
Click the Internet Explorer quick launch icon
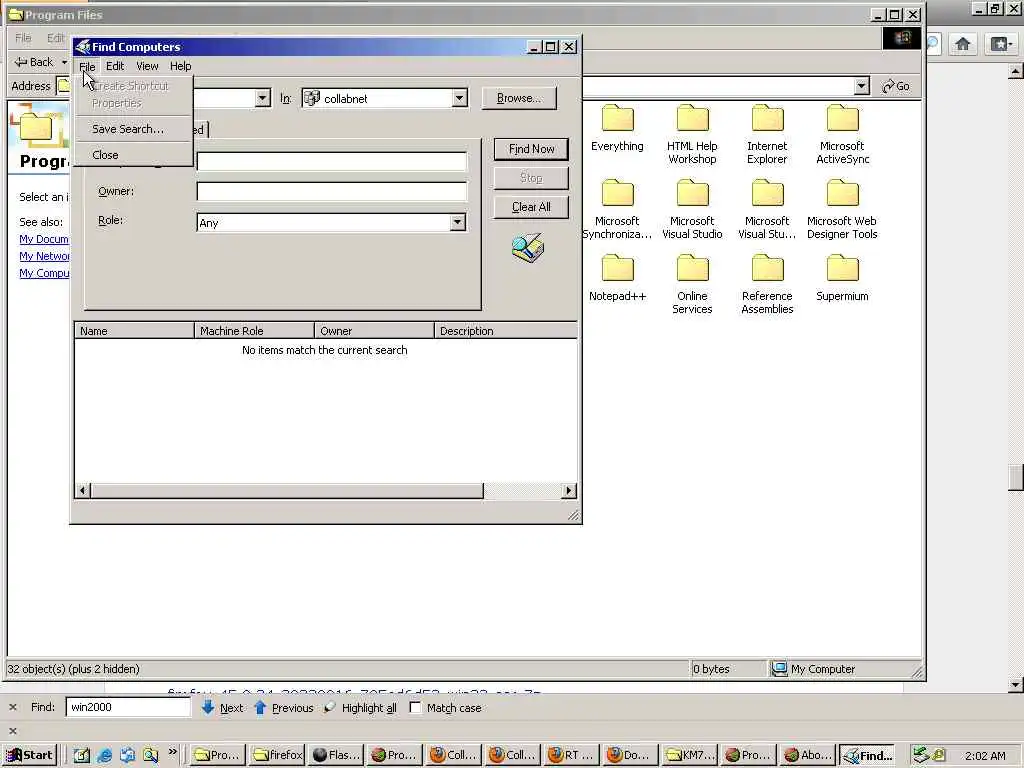(104, 755)
